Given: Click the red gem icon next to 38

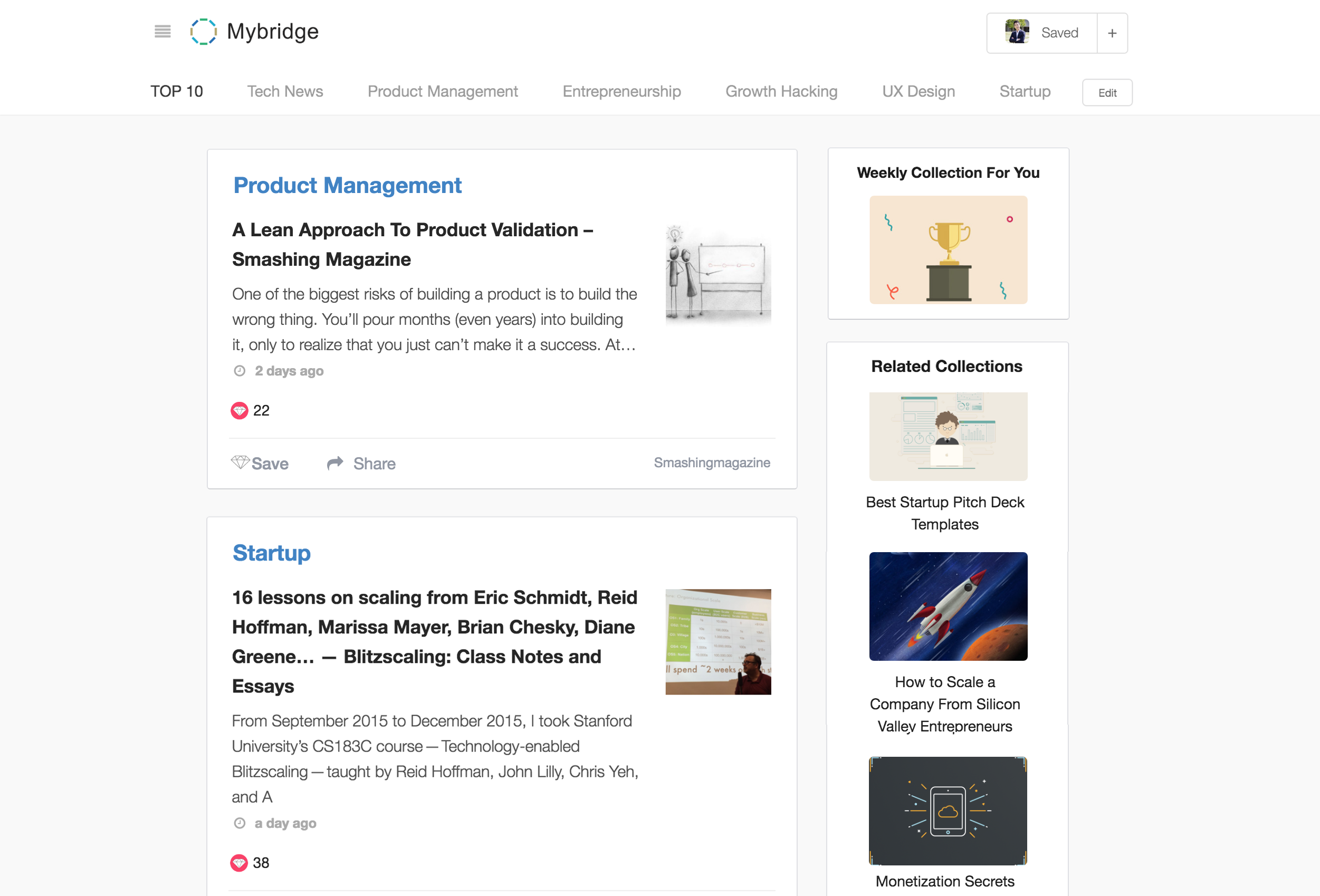Looking at the screenshot, I should coord(239,862).
